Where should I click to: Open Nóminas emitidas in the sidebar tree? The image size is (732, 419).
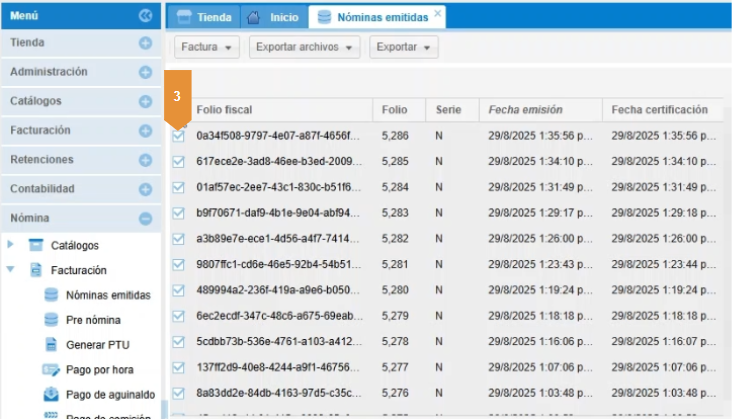108,295
